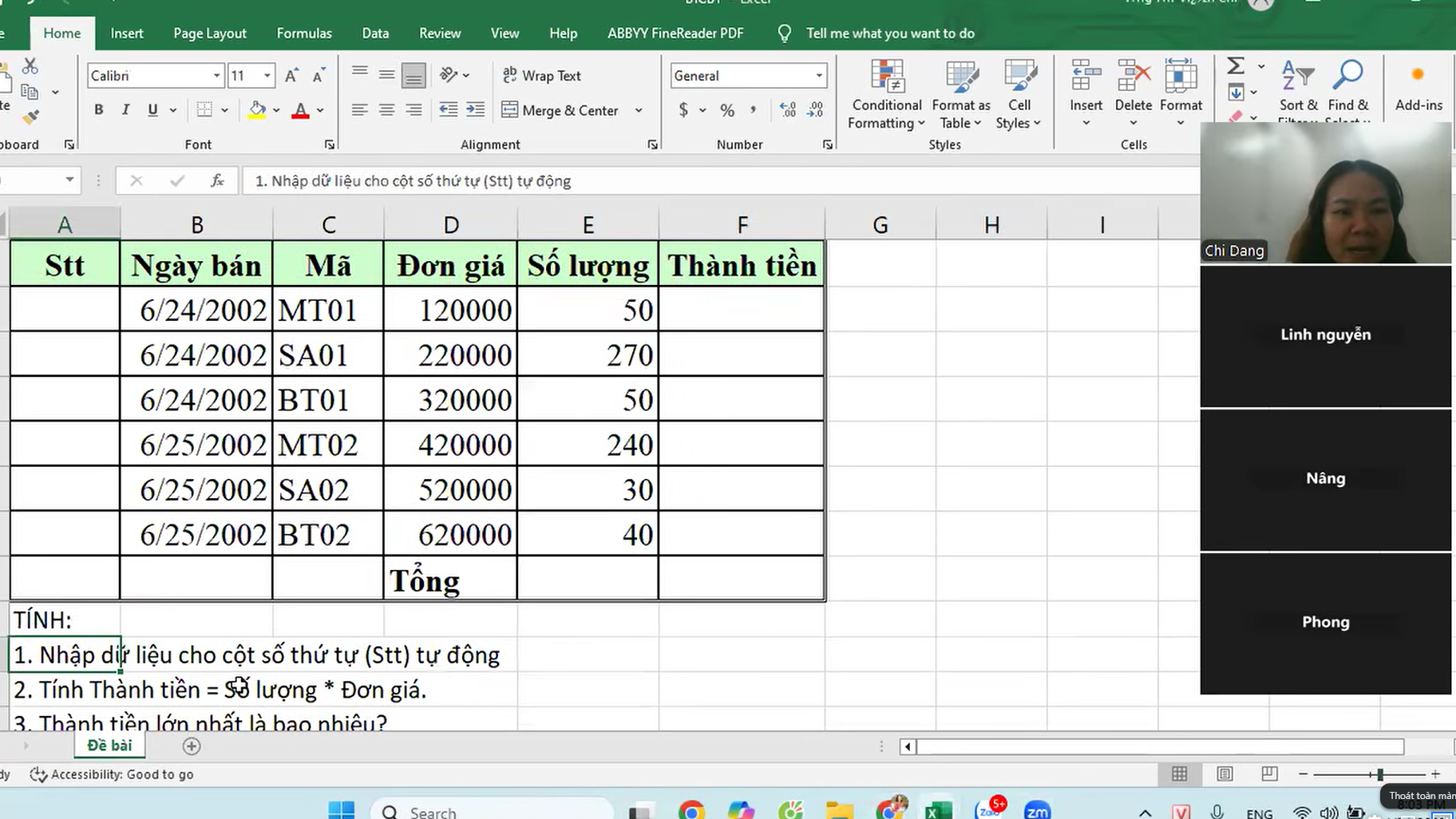The width and height of the screenshot is (1456, 819).
Task: Click Merge & Center button
Action: coord(560,110)
